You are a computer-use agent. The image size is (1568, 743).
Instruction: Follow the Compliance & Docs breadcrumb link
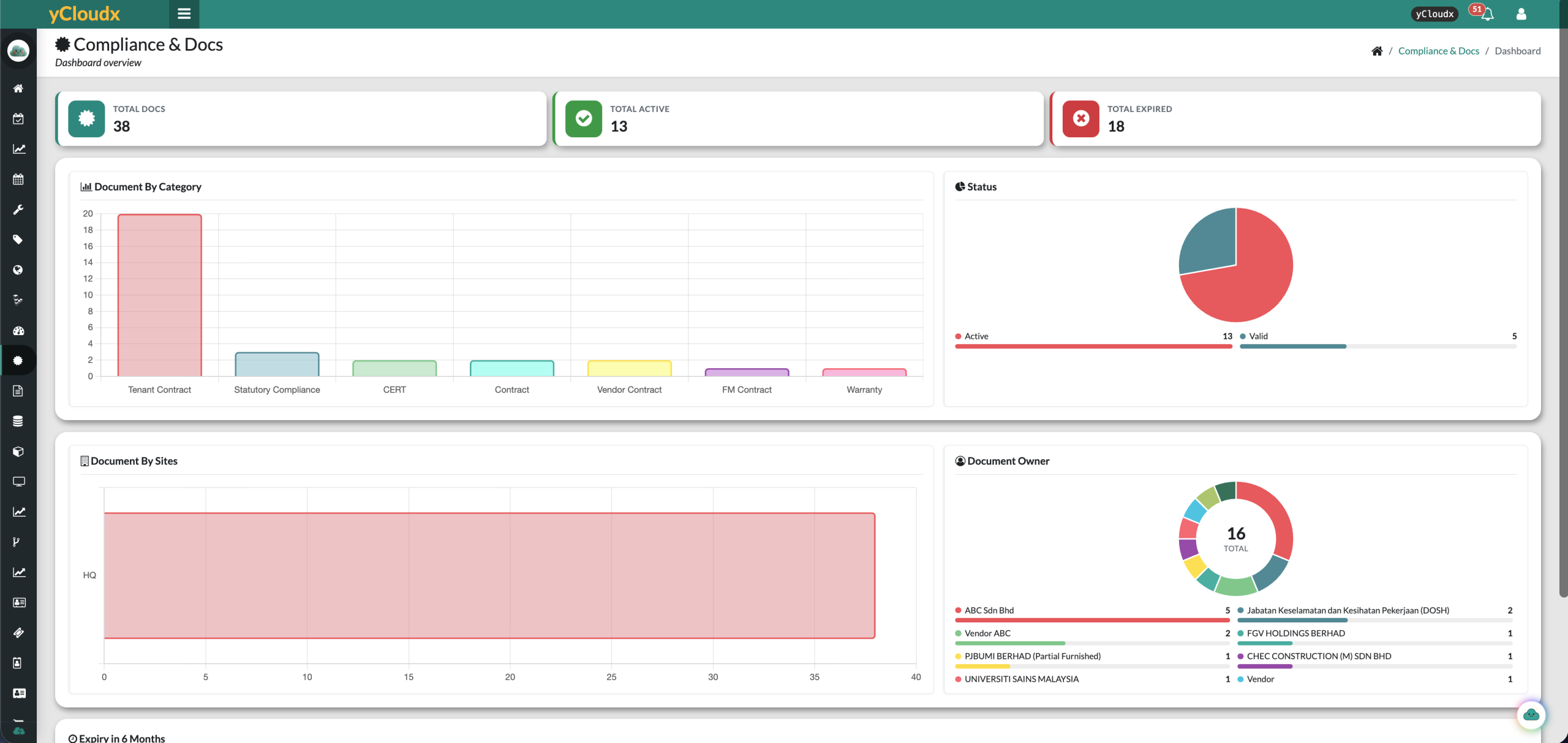(x=1438, y=51)
